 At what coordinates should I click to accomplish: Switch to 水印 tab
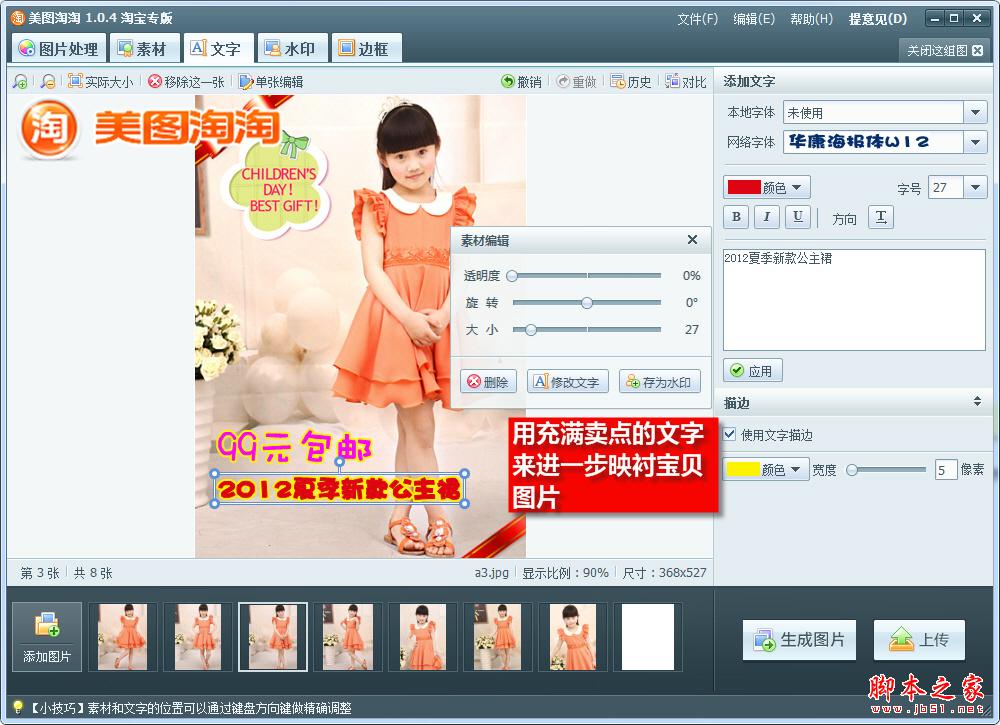(x=293, y=48)
